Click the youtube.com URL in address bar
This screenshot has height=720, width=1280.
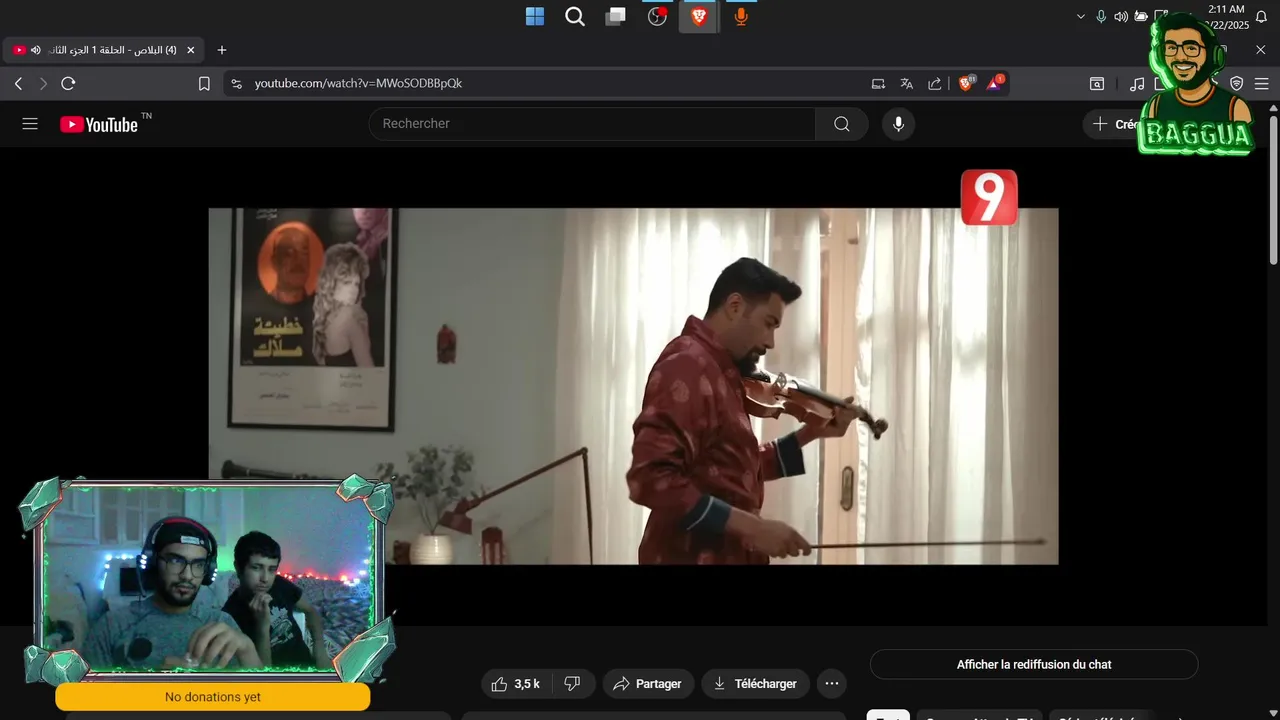358,84
